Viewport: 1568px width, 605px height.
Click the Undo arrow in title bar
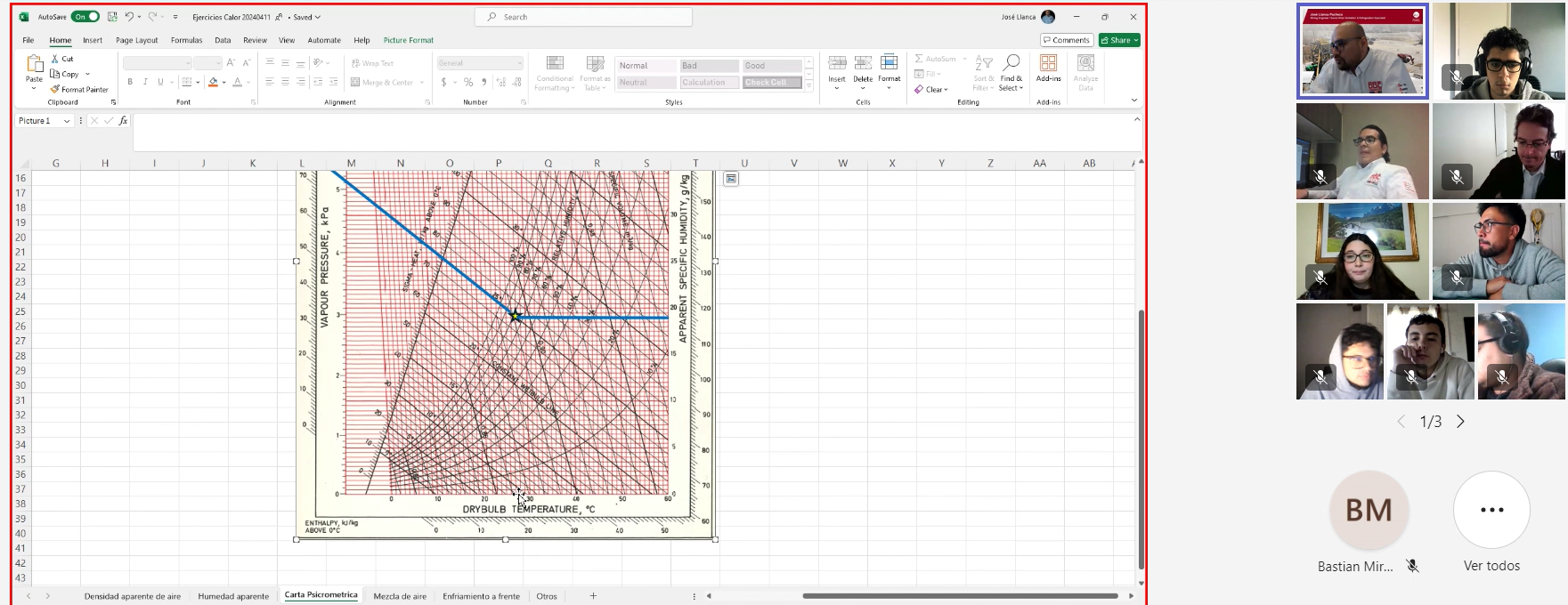(129, 17)
